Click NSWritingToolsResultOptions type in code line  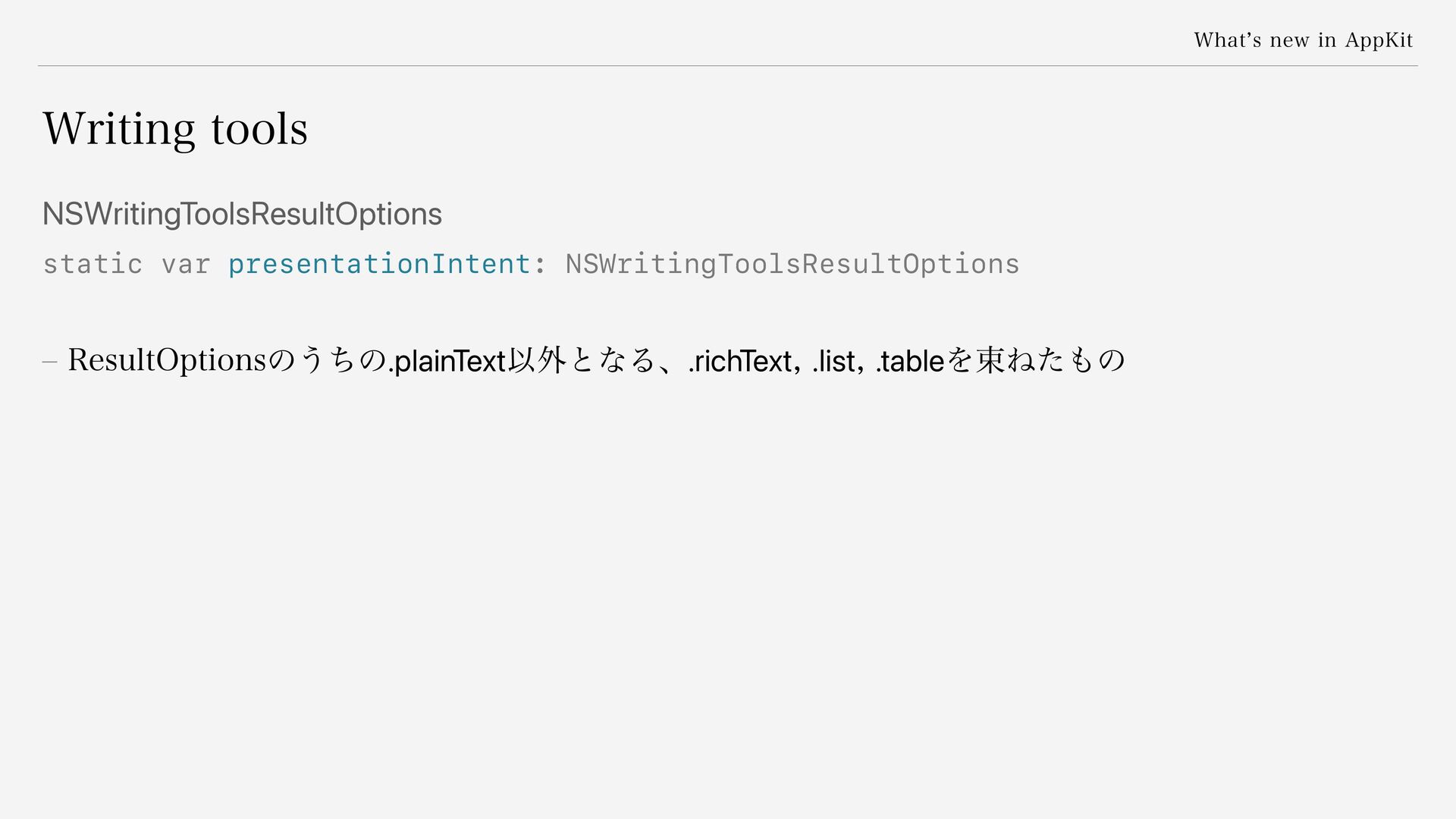coord(792,264)
